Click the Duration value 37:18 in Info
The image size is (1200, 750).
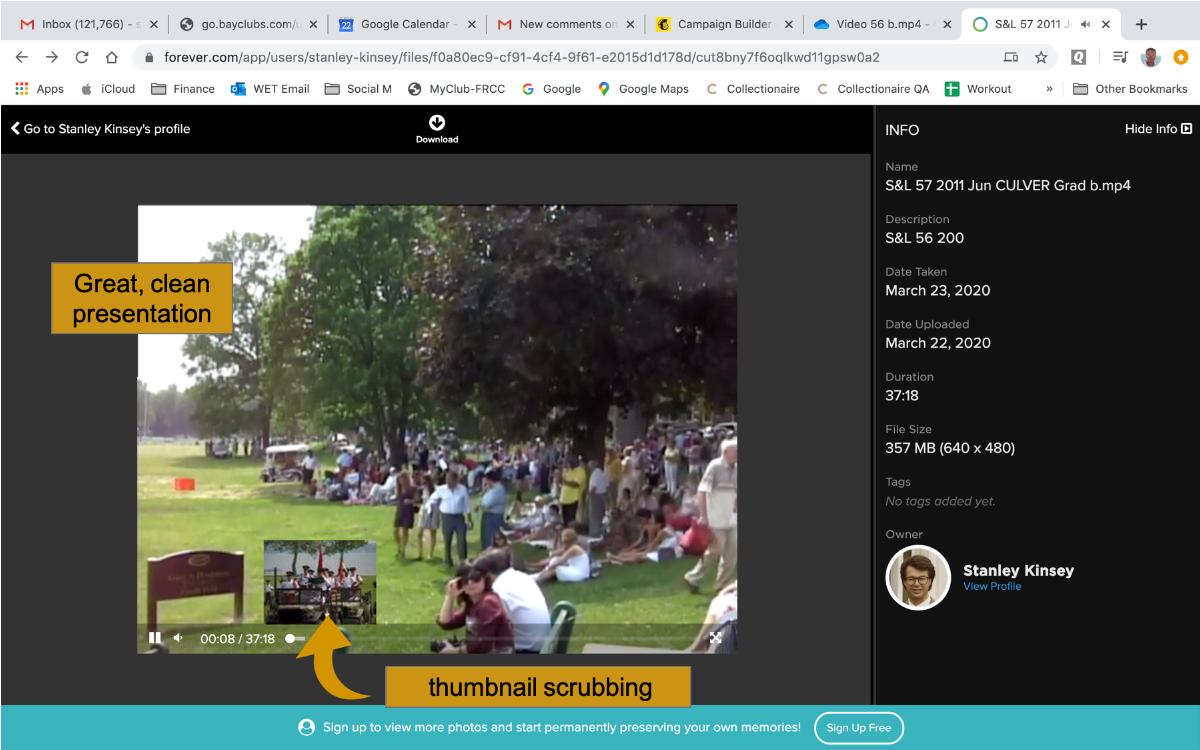[x=902, y=396]
